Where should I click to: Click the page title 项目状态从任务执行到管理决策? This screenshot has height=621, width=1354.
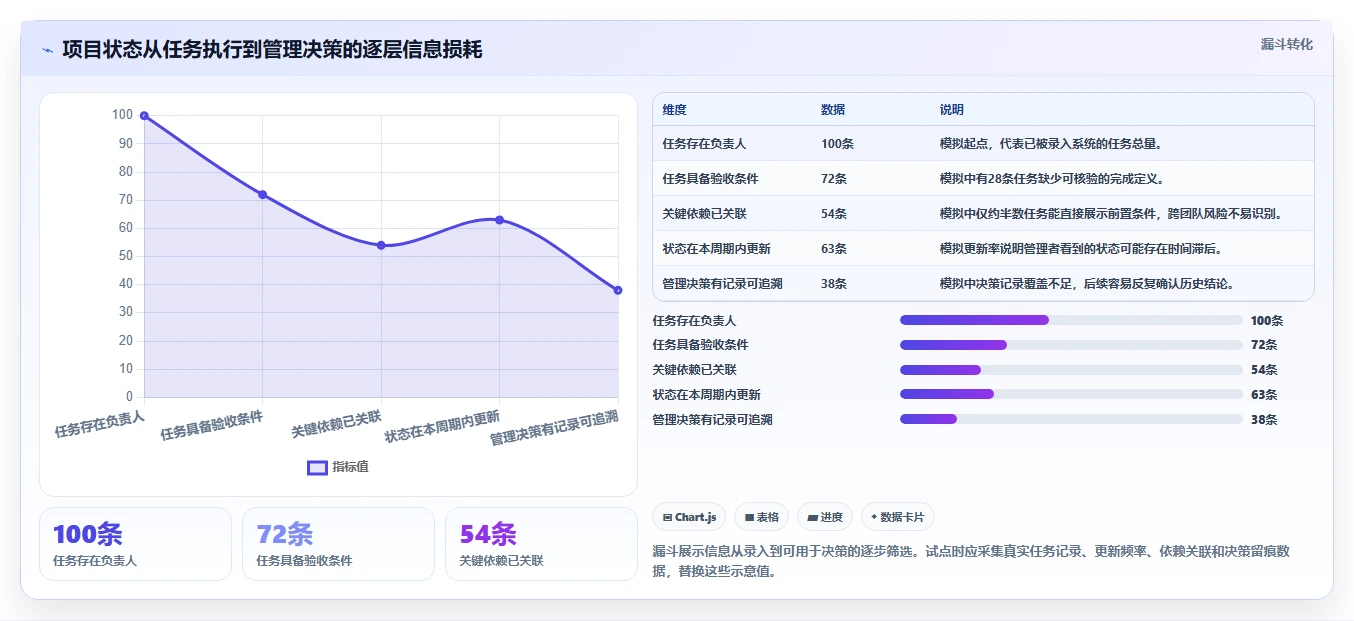pos(272,49)
